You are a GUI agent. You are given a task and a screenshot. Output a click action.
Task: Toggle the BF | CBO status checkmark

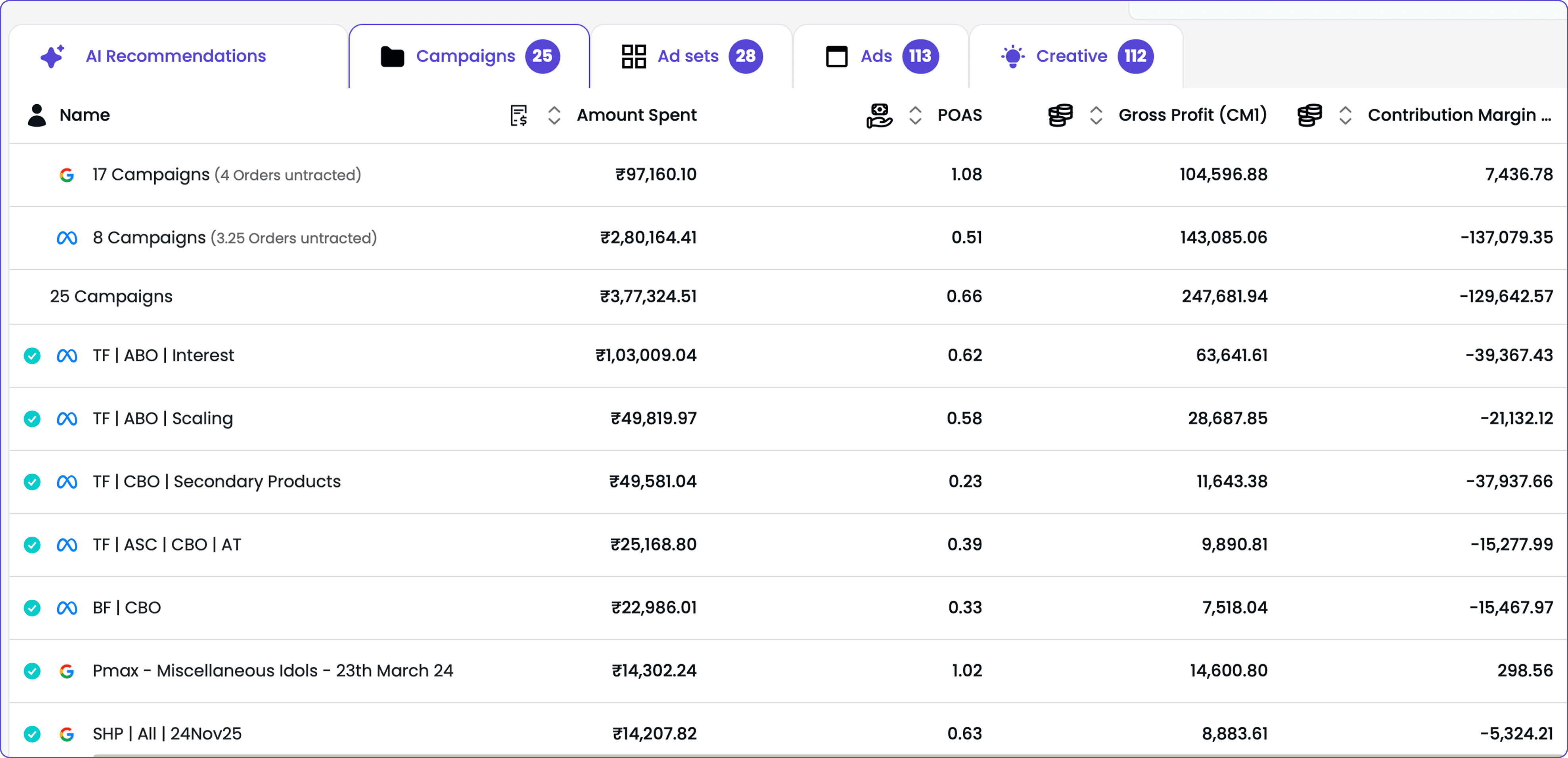click(x=32, y=608)
